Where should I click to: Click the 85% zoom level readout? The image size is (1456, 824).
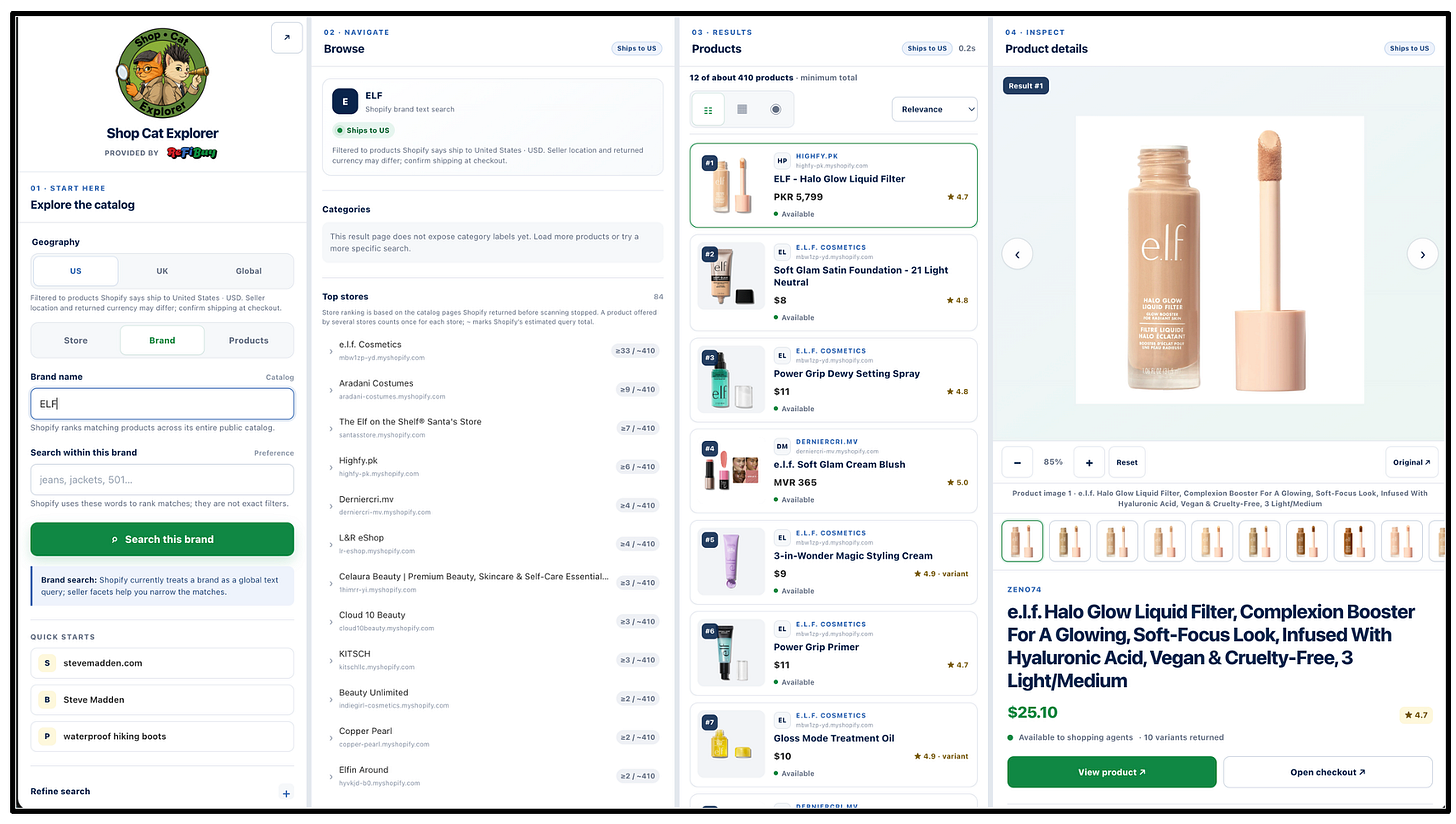pyautogui.click(x=1053, y=462)
